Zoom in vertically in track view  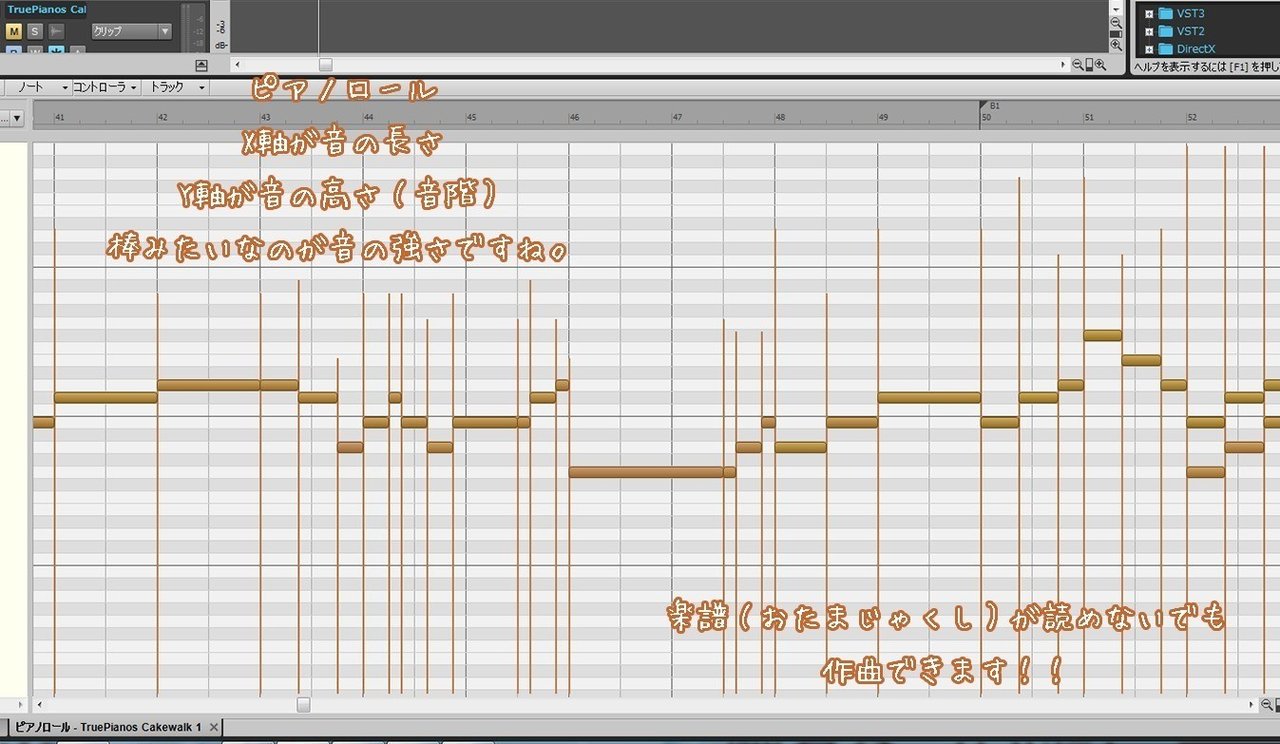click(1116, 45)
